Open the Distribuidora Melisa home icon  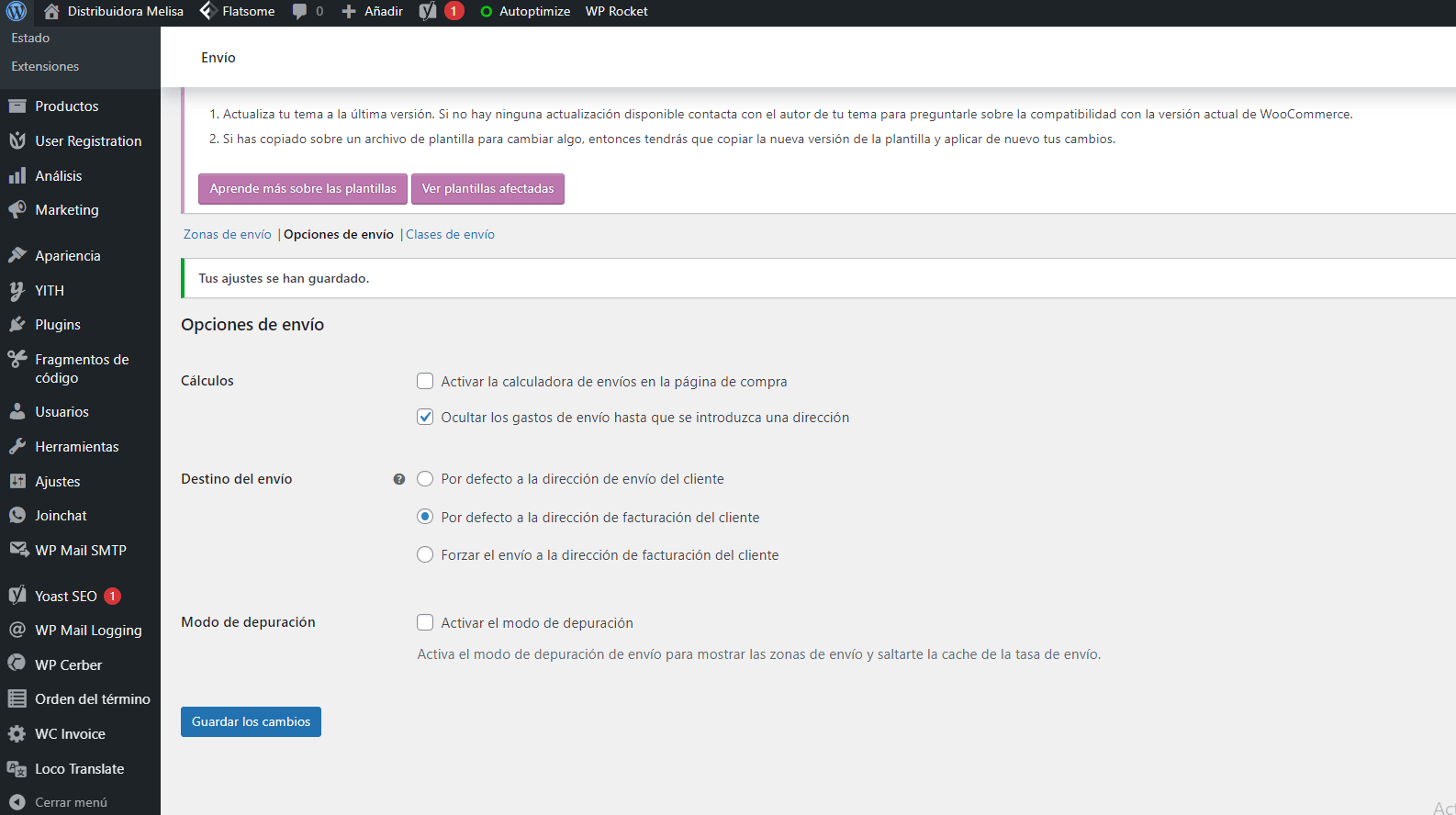51,12
